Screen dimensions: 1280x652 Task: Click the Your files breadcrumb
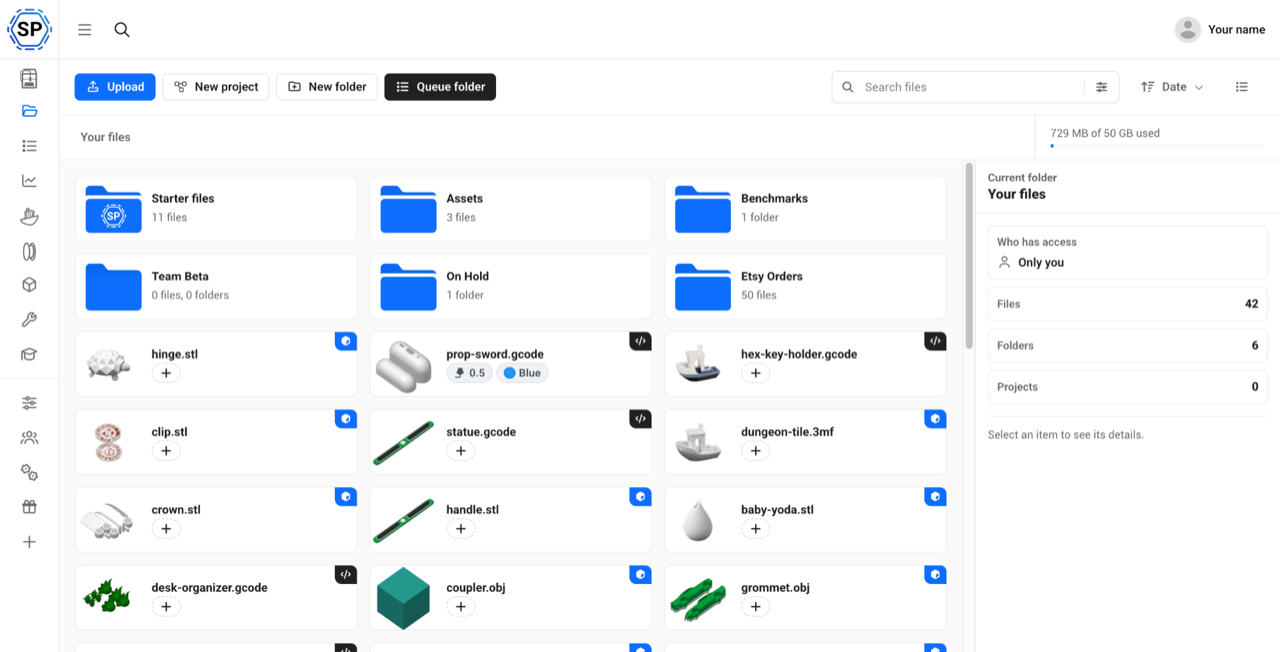point(105,137)
